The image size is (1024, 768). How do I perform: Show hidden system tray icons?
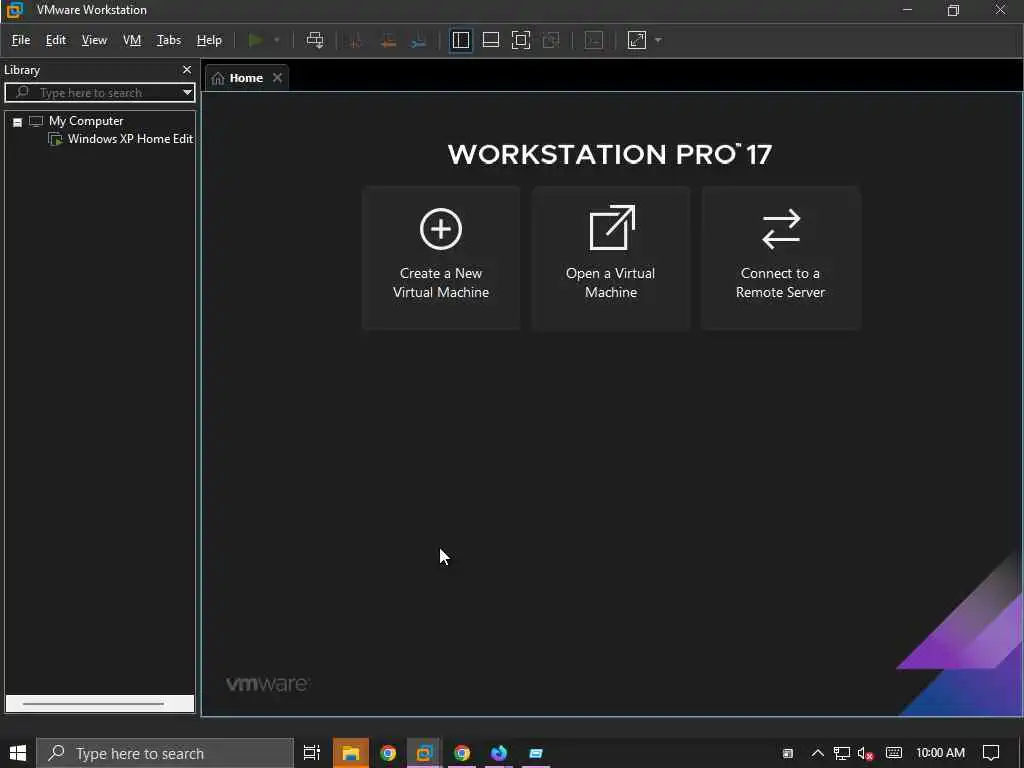(x=818, y=753)
